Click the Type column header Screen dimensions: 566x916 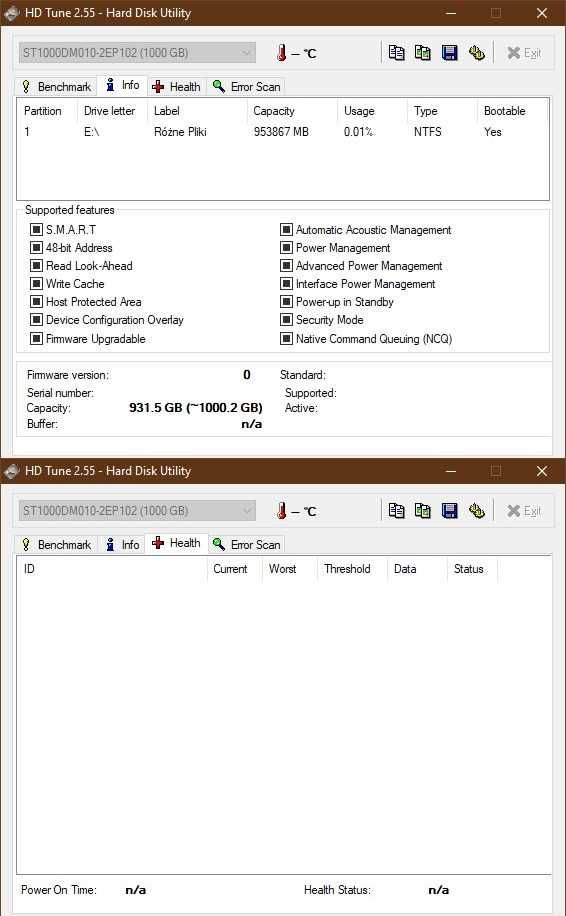pyautogui.click(x=442, y=111)
